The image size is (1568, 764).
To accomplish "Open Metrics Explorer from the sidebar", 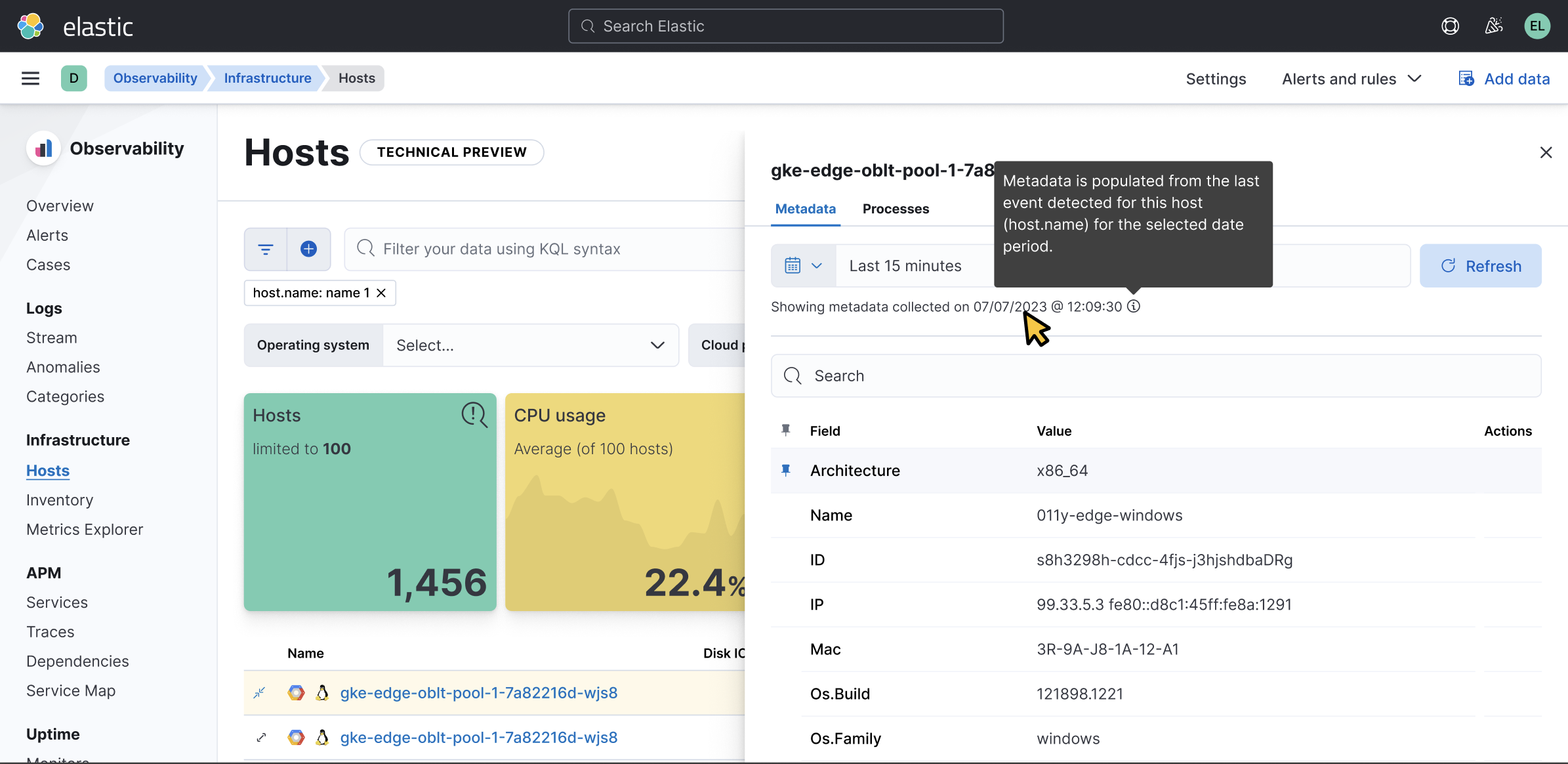I will 84,529.
